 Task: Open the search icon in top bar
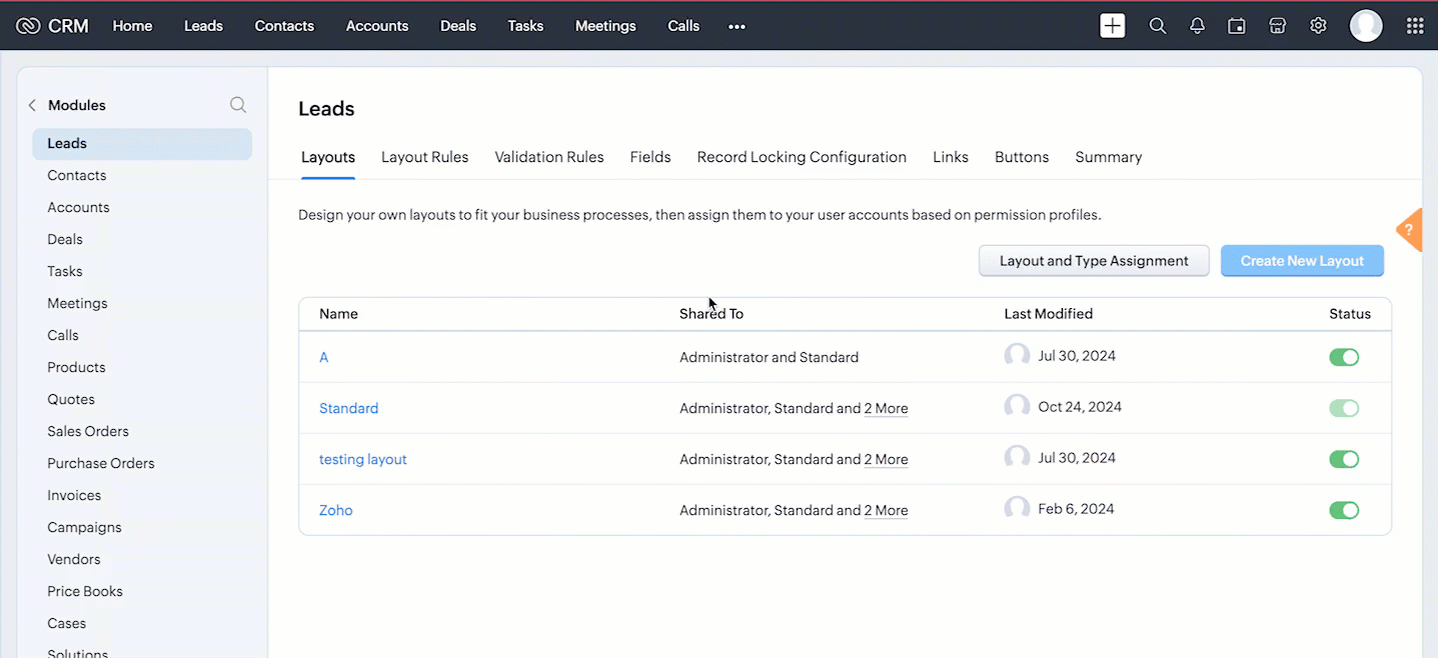coord(1157,26)
